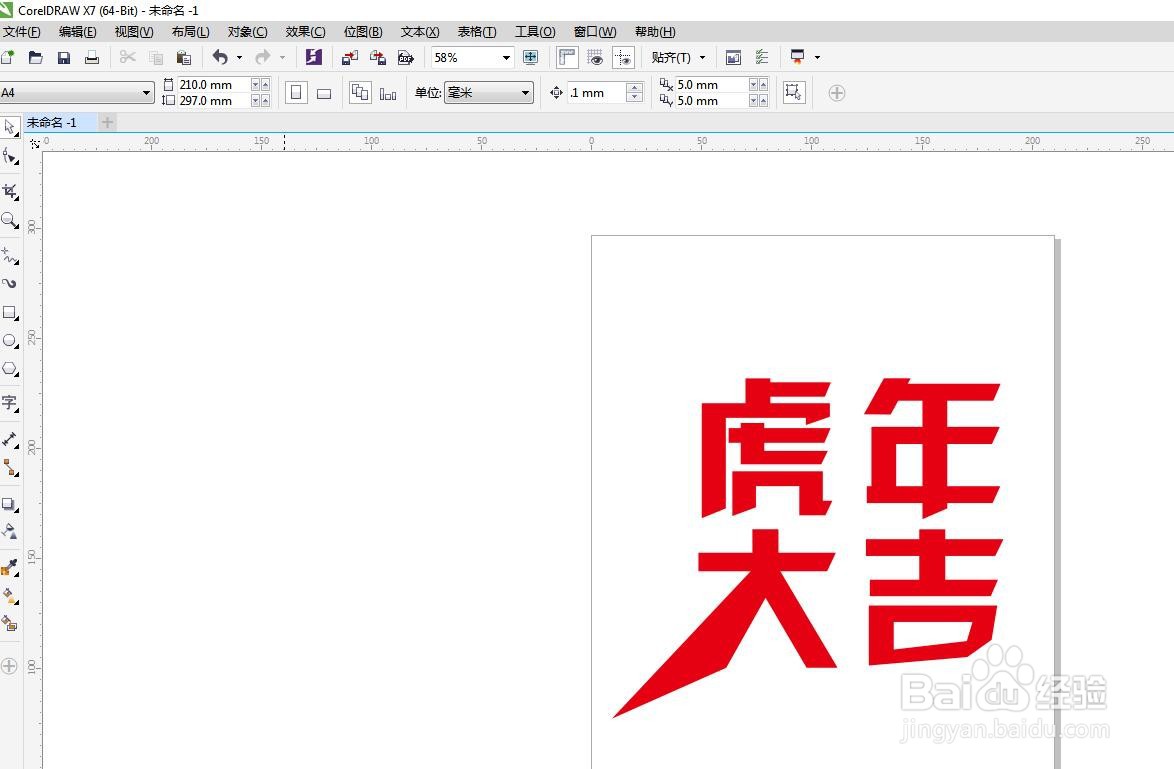
Task: Undo the last action
Action: pos(220,57)
